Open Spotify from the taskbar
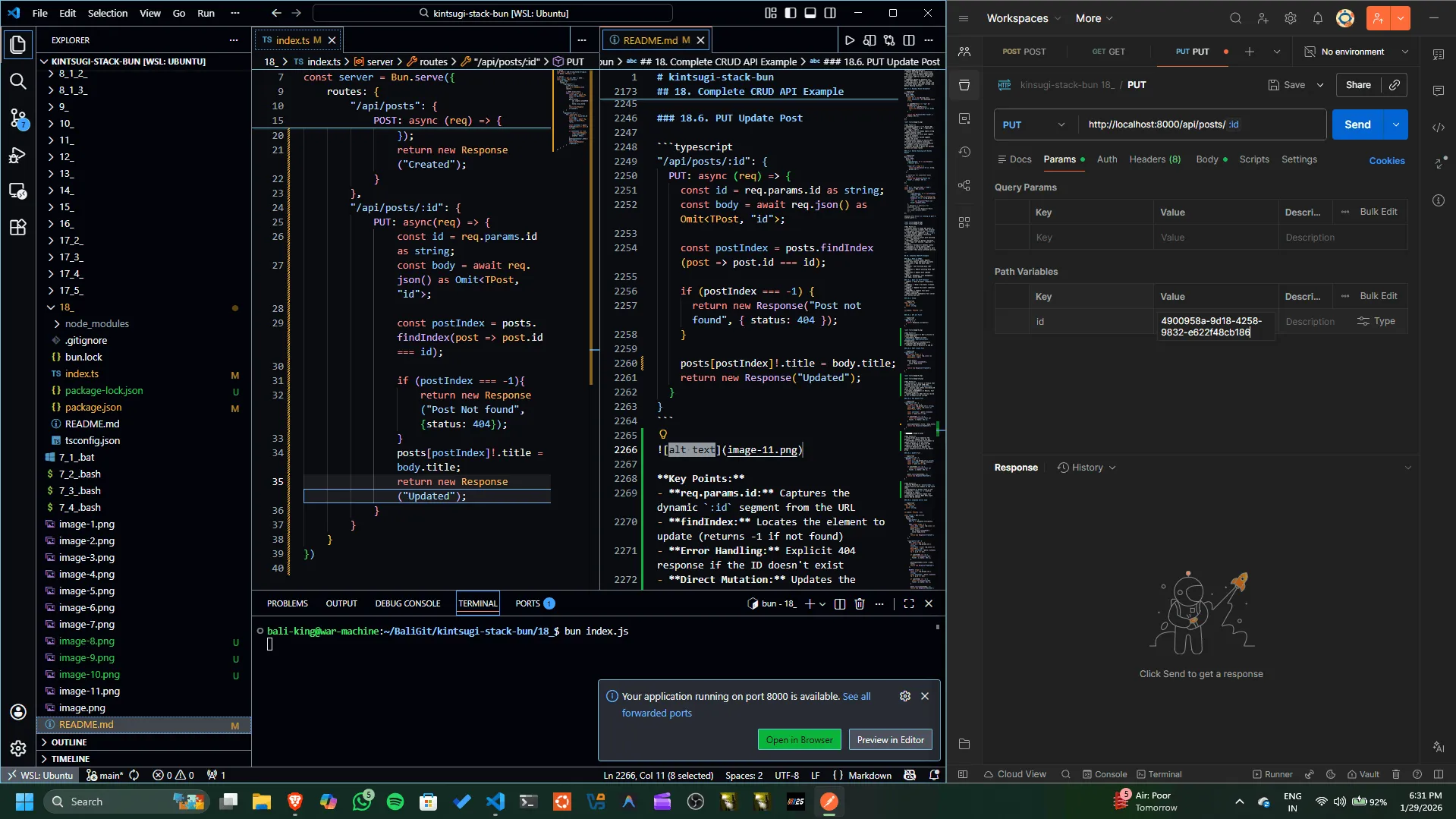Screen dimensions: 1456x819 (x=395, y=802)
